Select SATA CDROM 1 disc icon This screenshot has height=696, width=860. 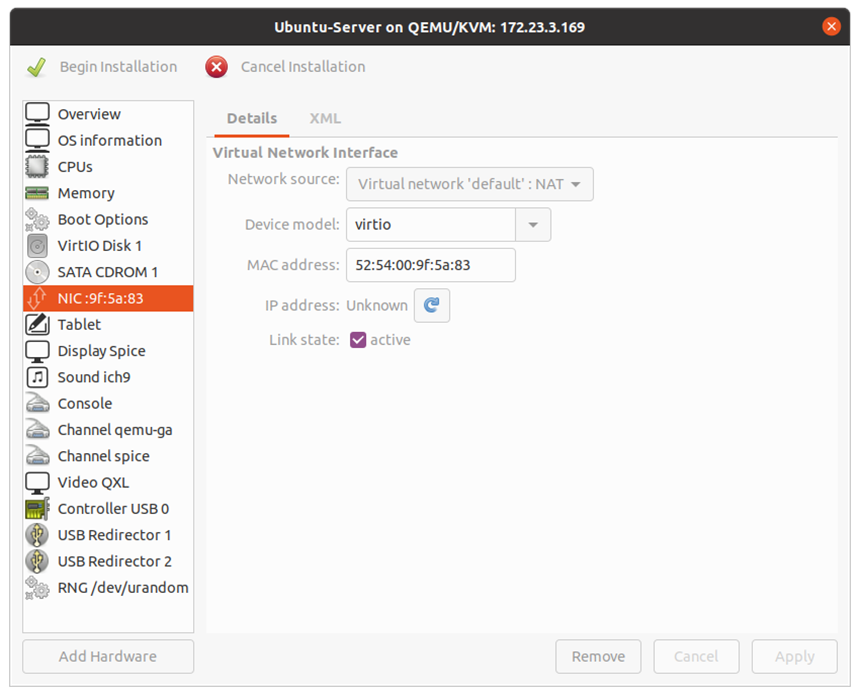pyautogui.click(x=37, y=272)
